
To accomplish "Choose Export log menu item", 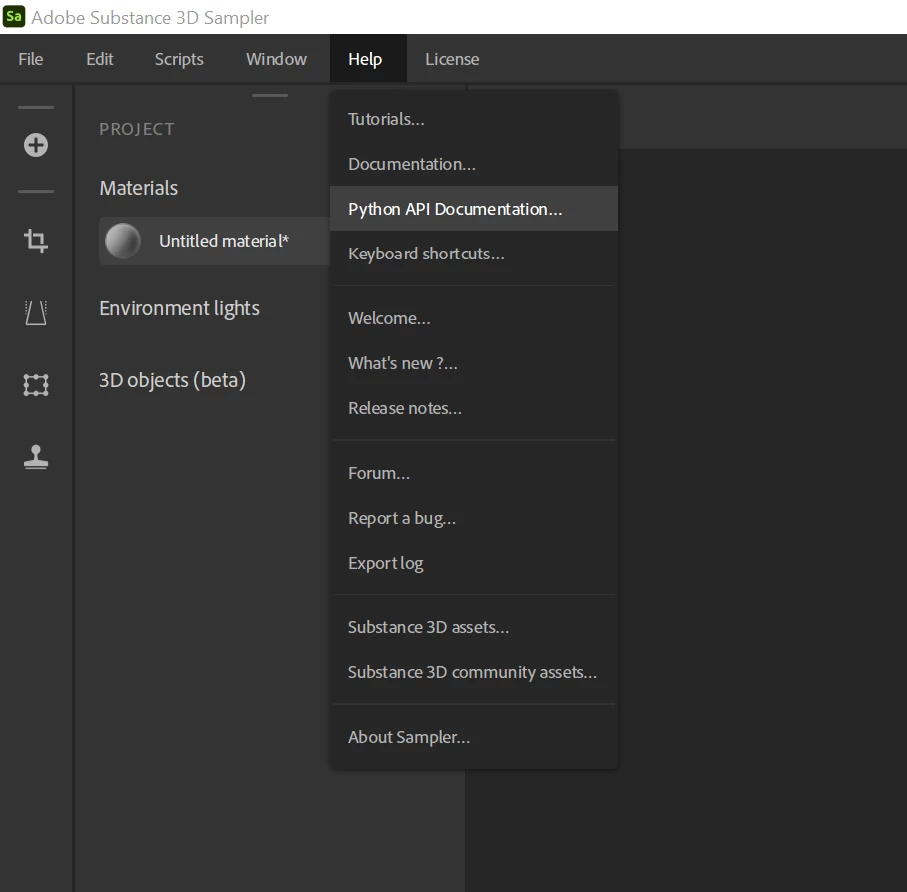I will coord(474,563).
